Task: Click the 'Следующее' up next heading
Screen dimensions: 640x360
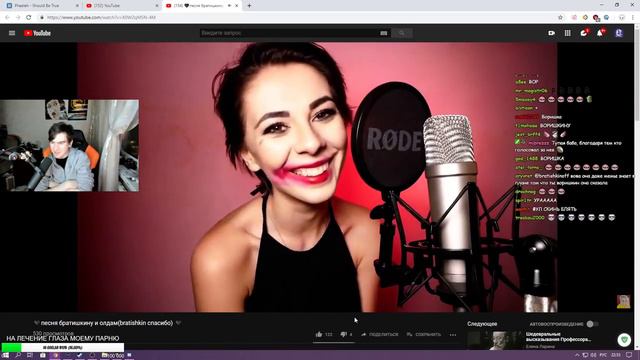Action: coord(482,324)
